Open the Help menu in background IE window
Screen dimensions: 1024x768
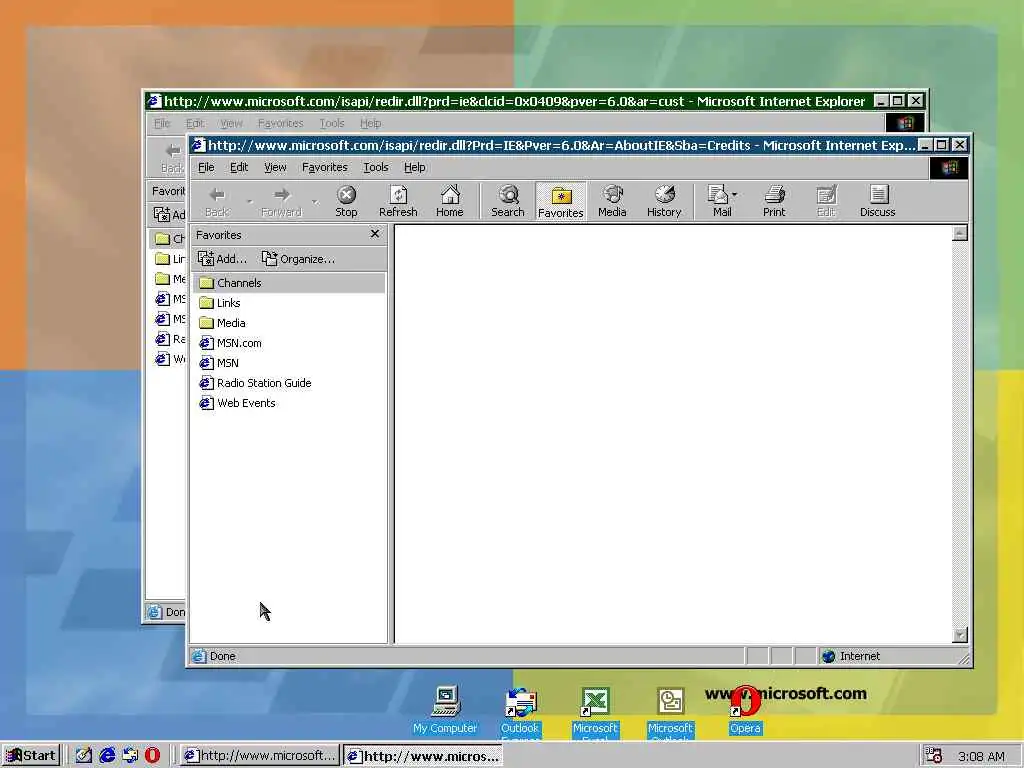370,123
